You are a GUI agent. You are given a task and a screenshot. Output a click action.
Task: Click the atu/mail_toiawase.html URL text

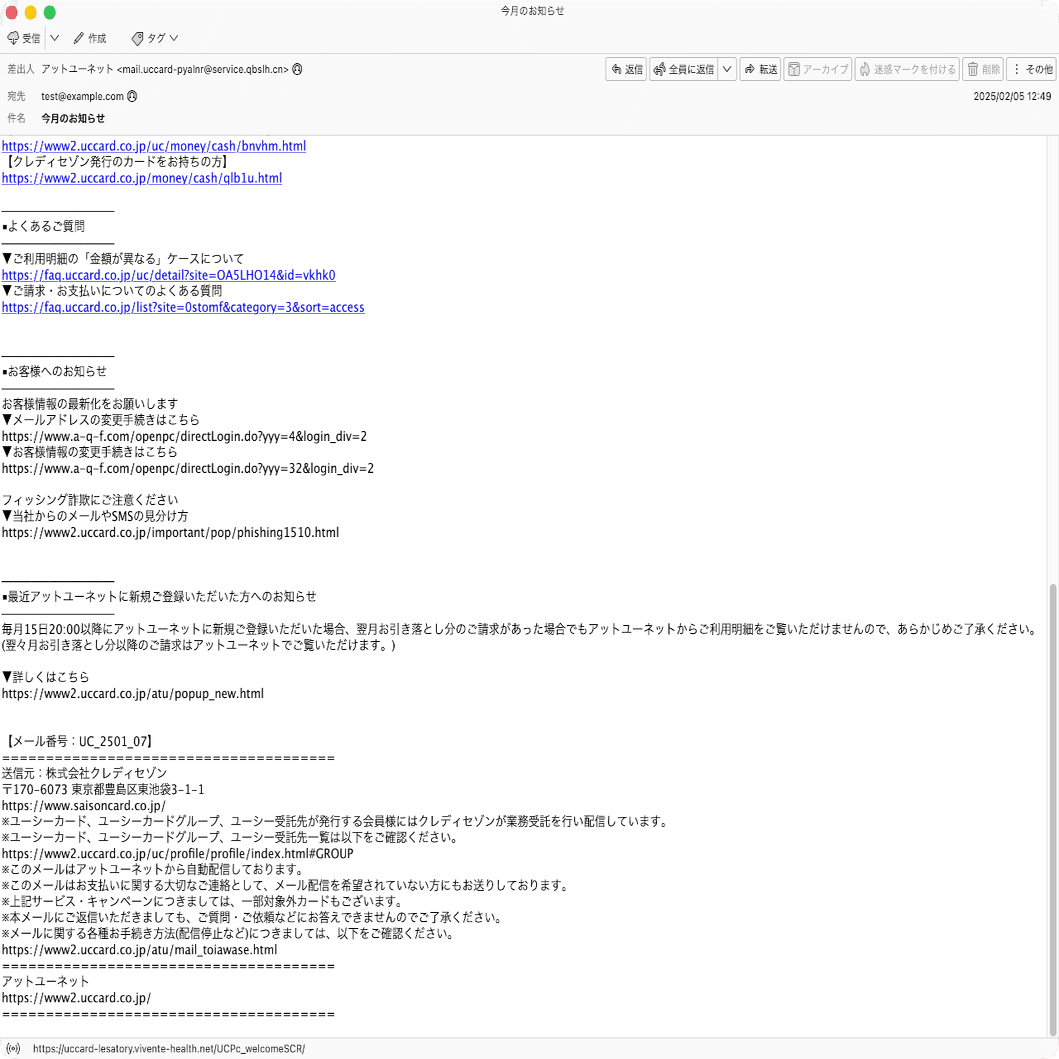point(140,950)
